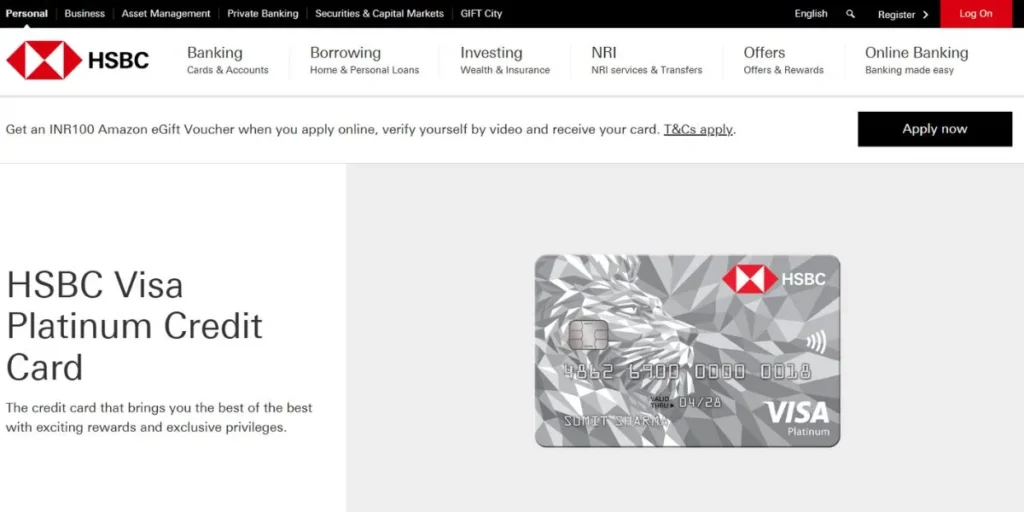
Task: Expand the Offers & Rewards menu
Action: click(x=784, y=60)
